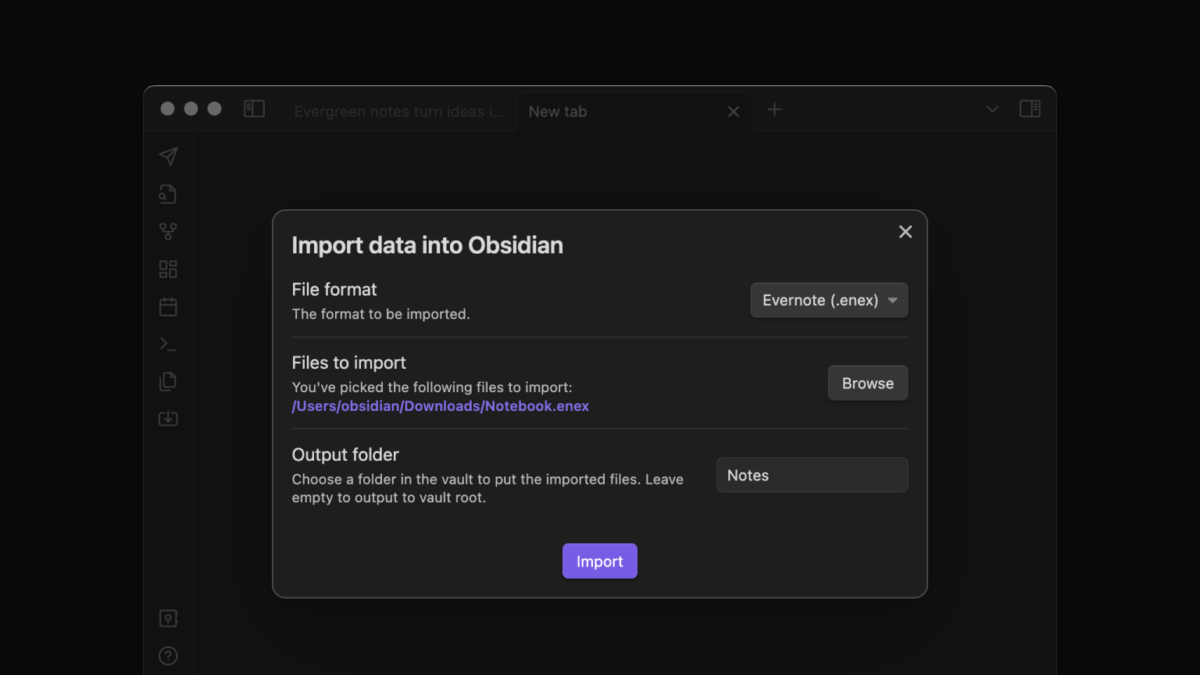Open today's daily note from the paper plane icon
The height and width of the screenshot is (675, 1200).
point(168,157)
